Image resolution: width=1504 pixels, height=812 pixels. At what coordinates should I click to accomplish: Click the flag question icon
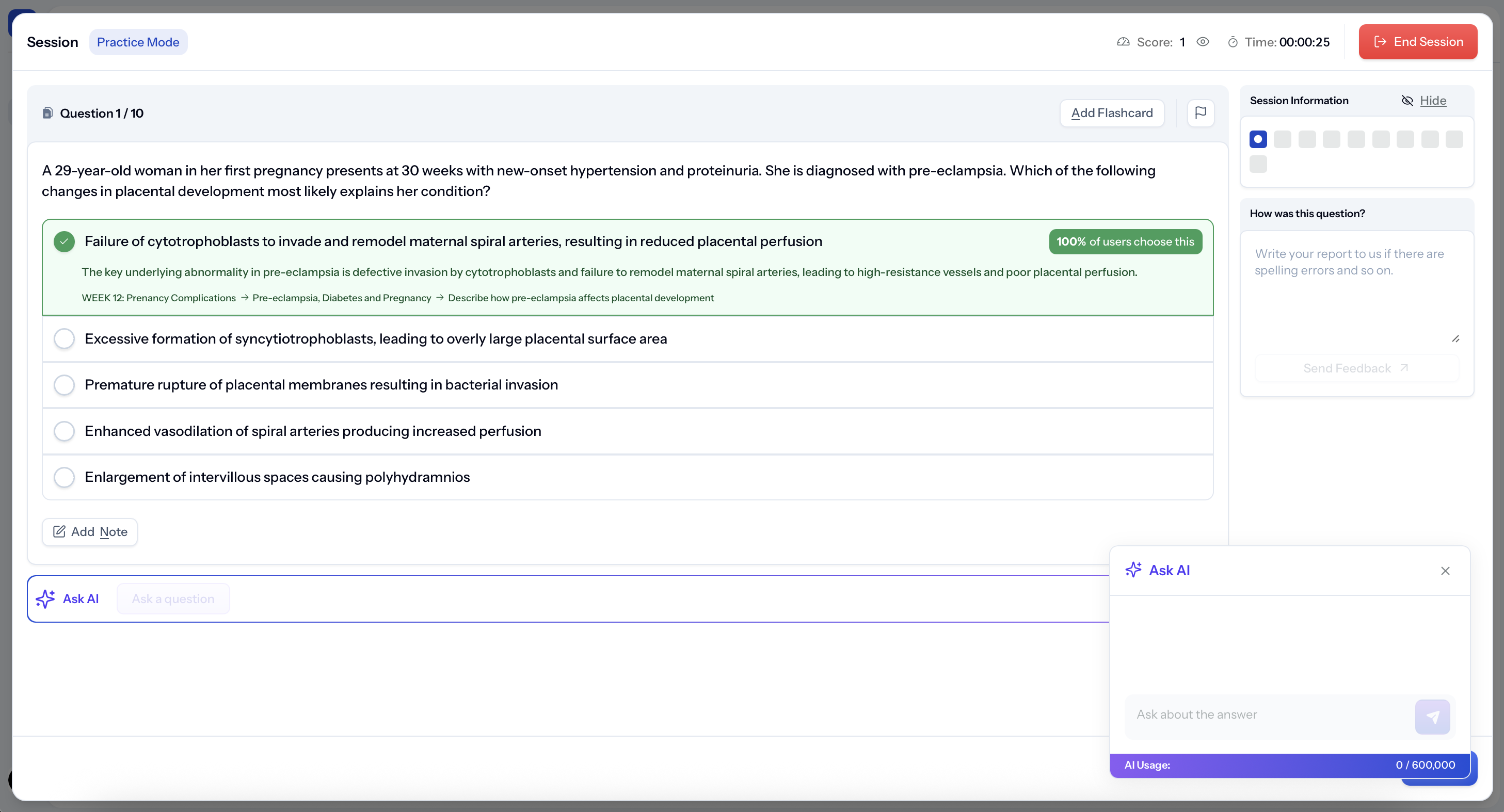(x=1201, y=112)
